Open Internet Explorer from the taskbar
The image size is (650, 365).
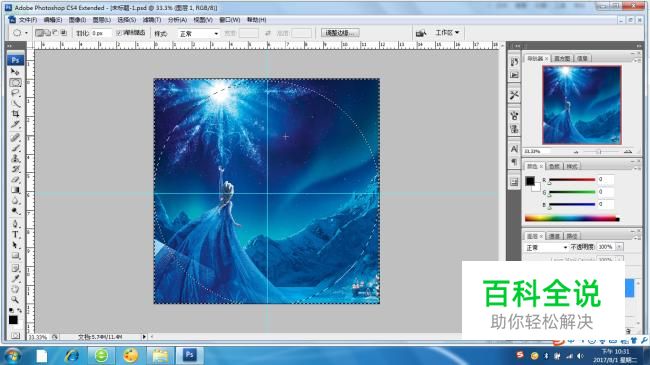tap(72, 355)
